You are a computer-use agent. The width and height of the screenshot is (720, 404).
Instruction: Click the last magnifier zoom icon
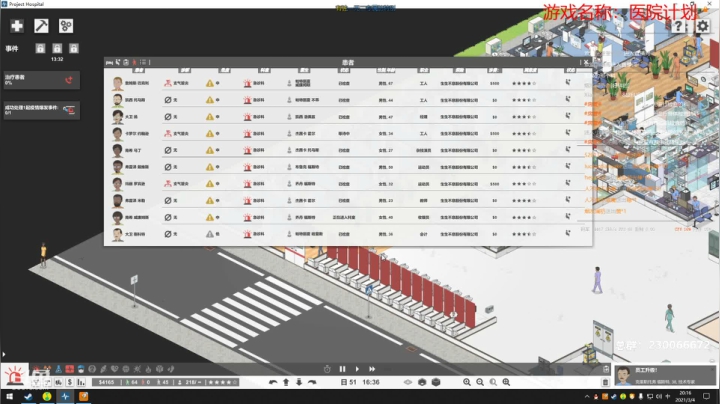506,382
